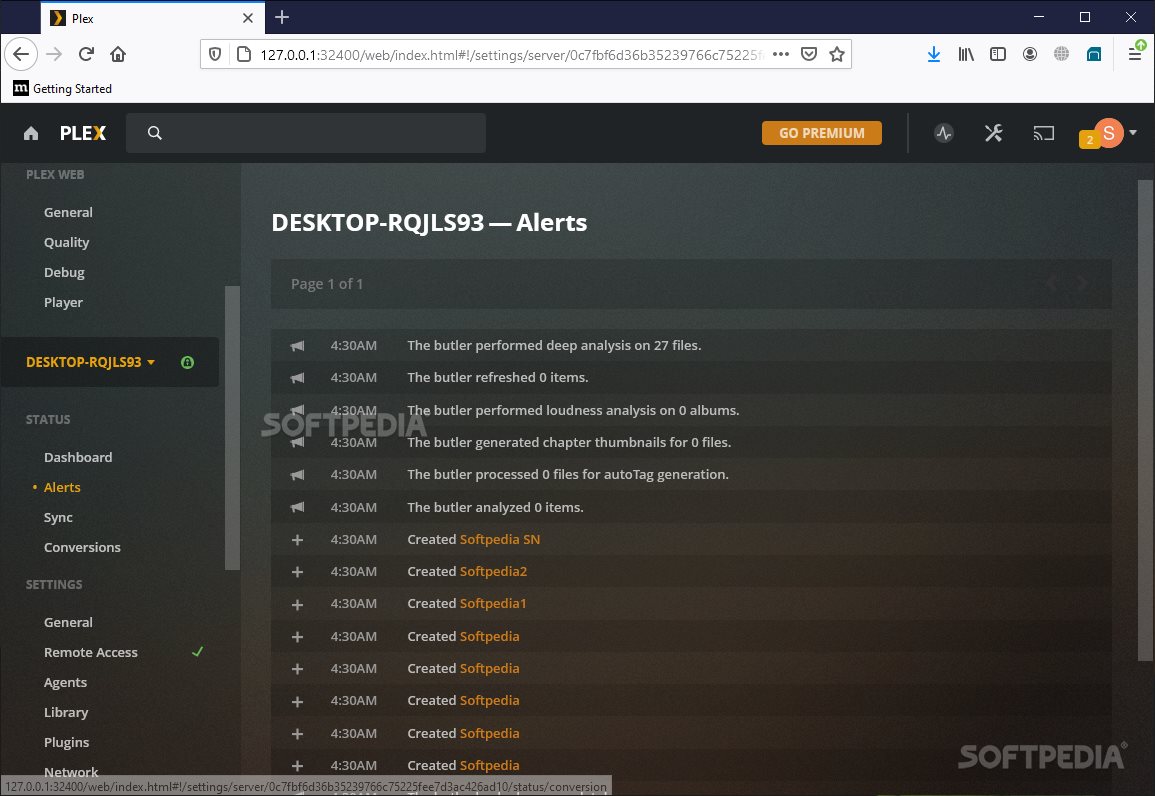
Task: Click plus icon on Created Softpedia2 row
Action: [x=297, y=572]
